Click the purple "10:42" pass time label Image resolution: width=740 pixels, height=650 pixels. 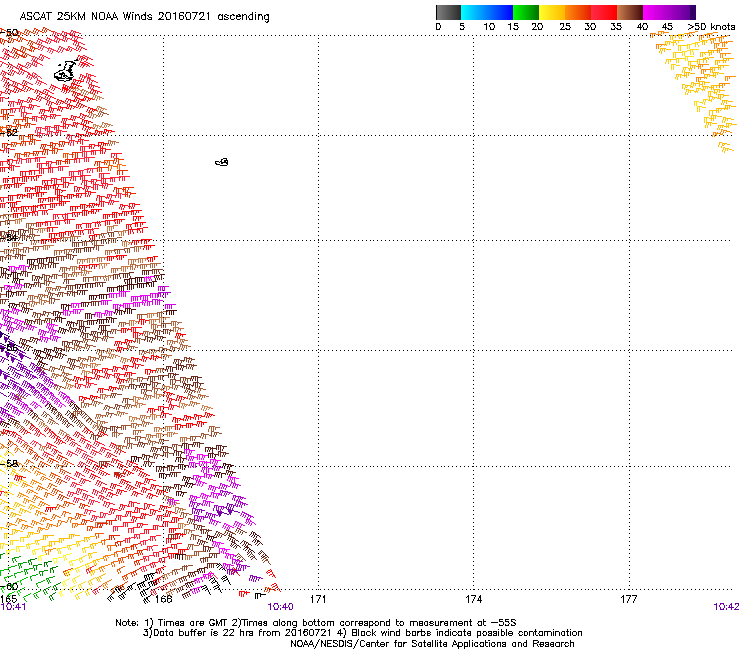pos(726,607)
